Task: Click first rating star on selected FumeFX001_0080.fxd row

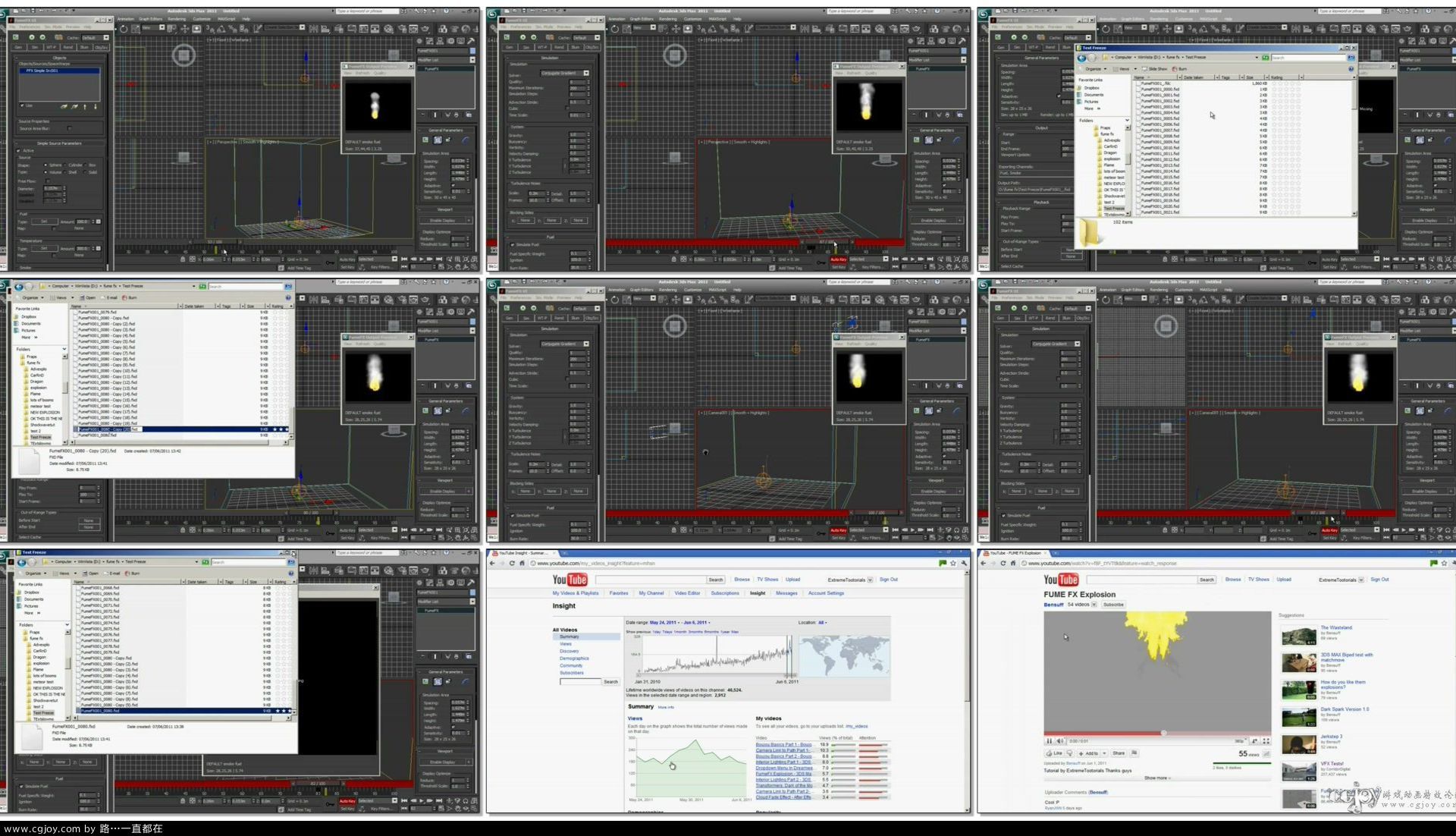Action: [277, 711]
